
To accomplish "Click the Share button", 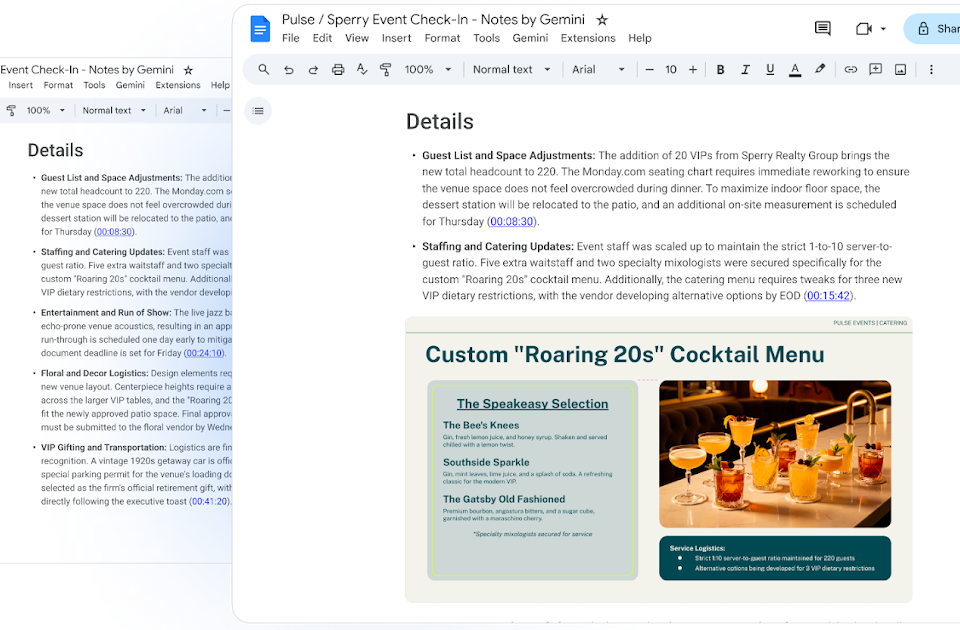I will coord(937,29).
